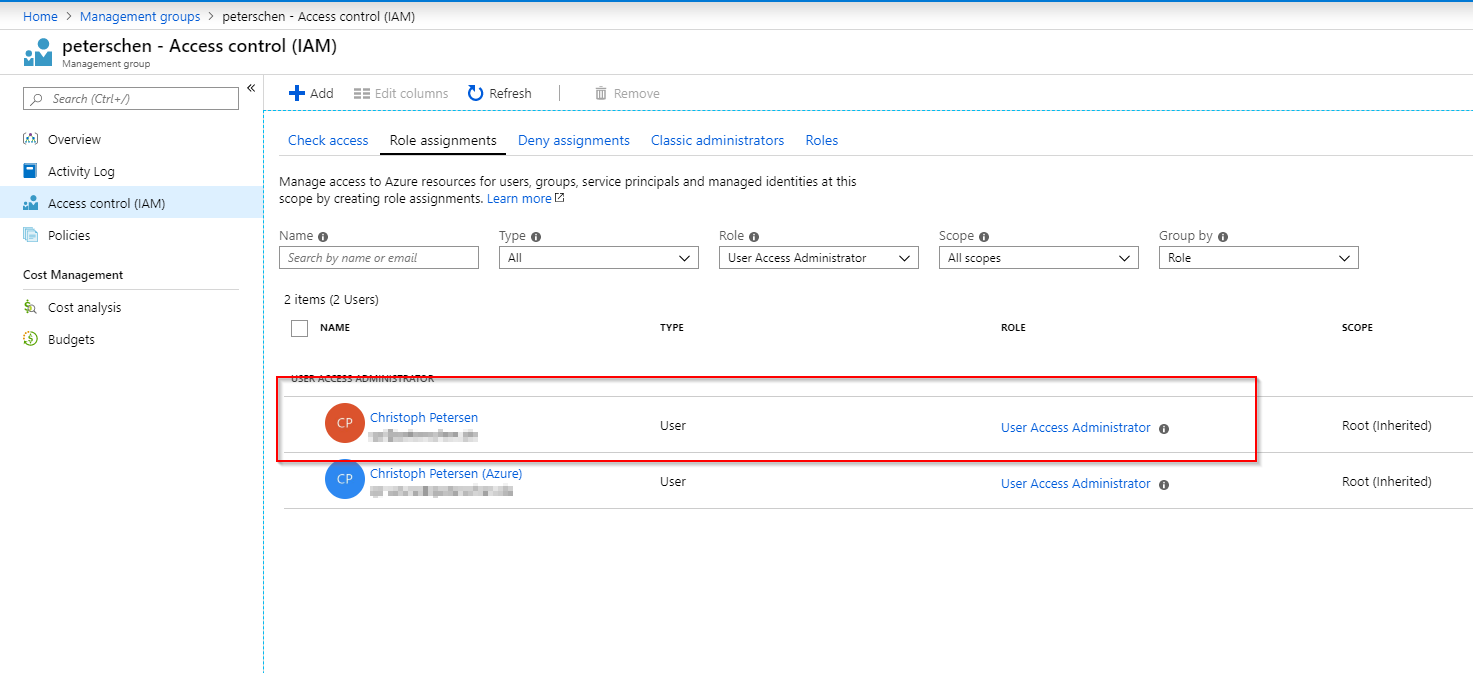Open the Deny assignments tab
This screenshot has height=673, width=1473.
pos(574,140)
